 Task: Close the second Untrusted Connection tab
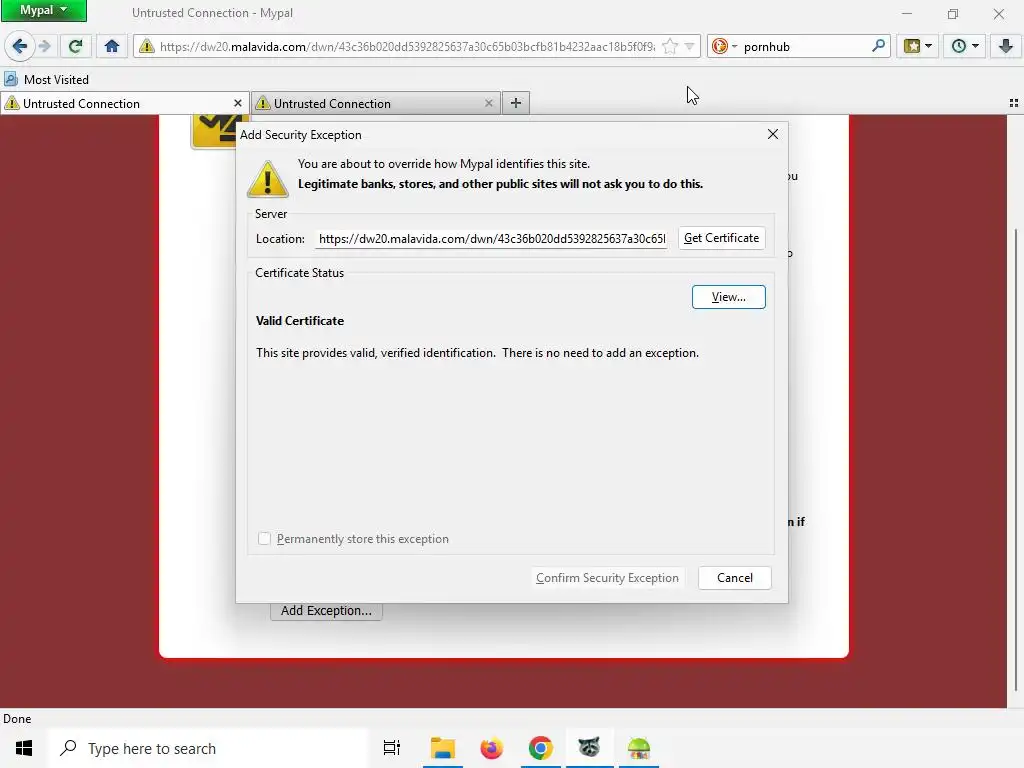point(488,103)
